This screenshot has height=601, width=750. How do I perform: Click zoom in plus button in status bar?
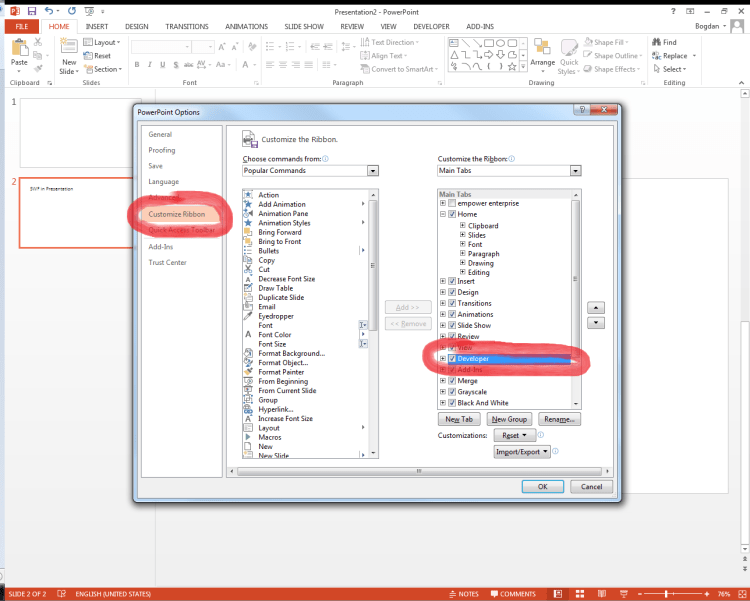point(707,594)
